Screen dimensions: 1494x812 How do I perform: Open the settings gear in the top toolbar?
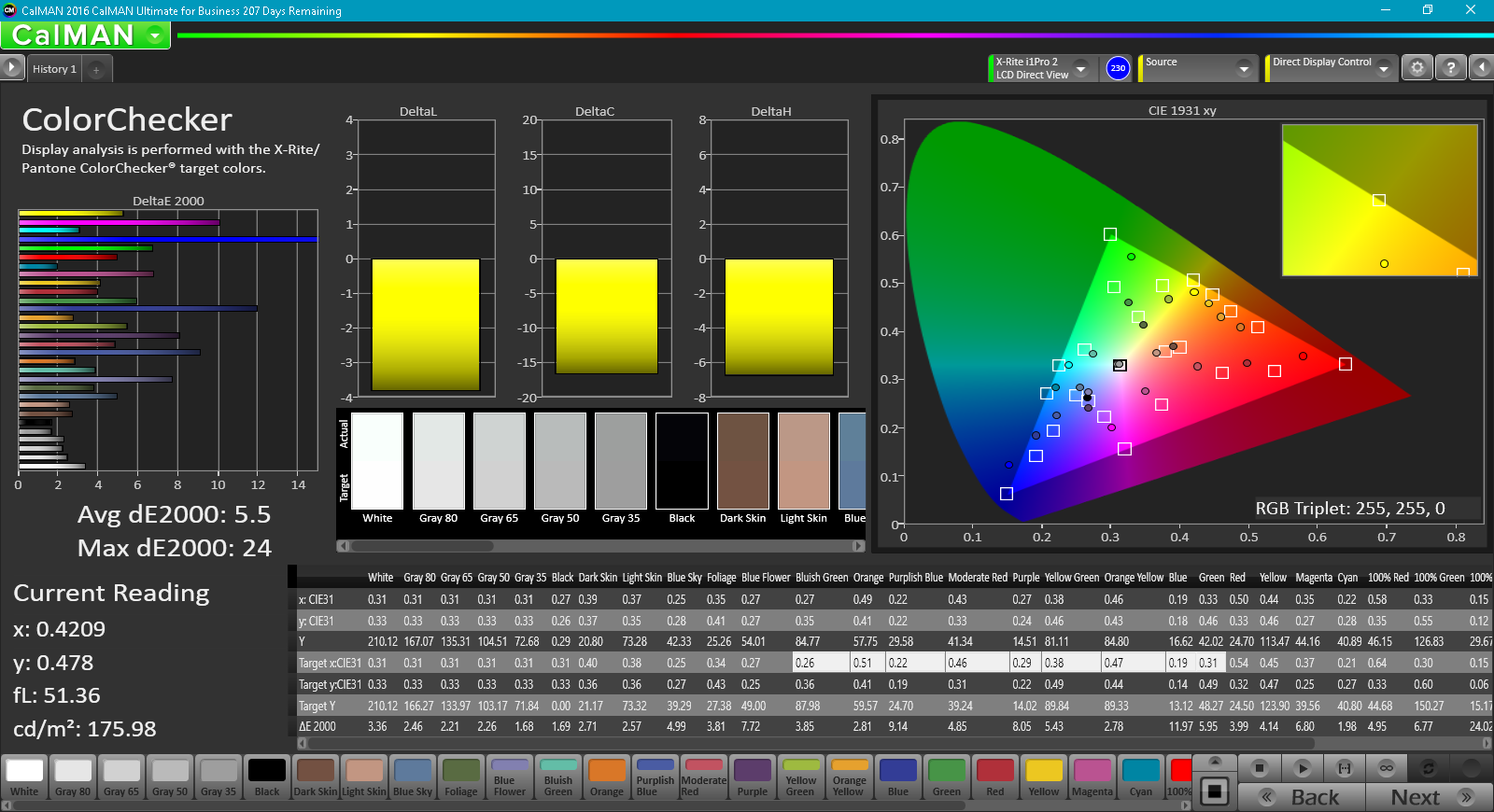pos(1417,68)
